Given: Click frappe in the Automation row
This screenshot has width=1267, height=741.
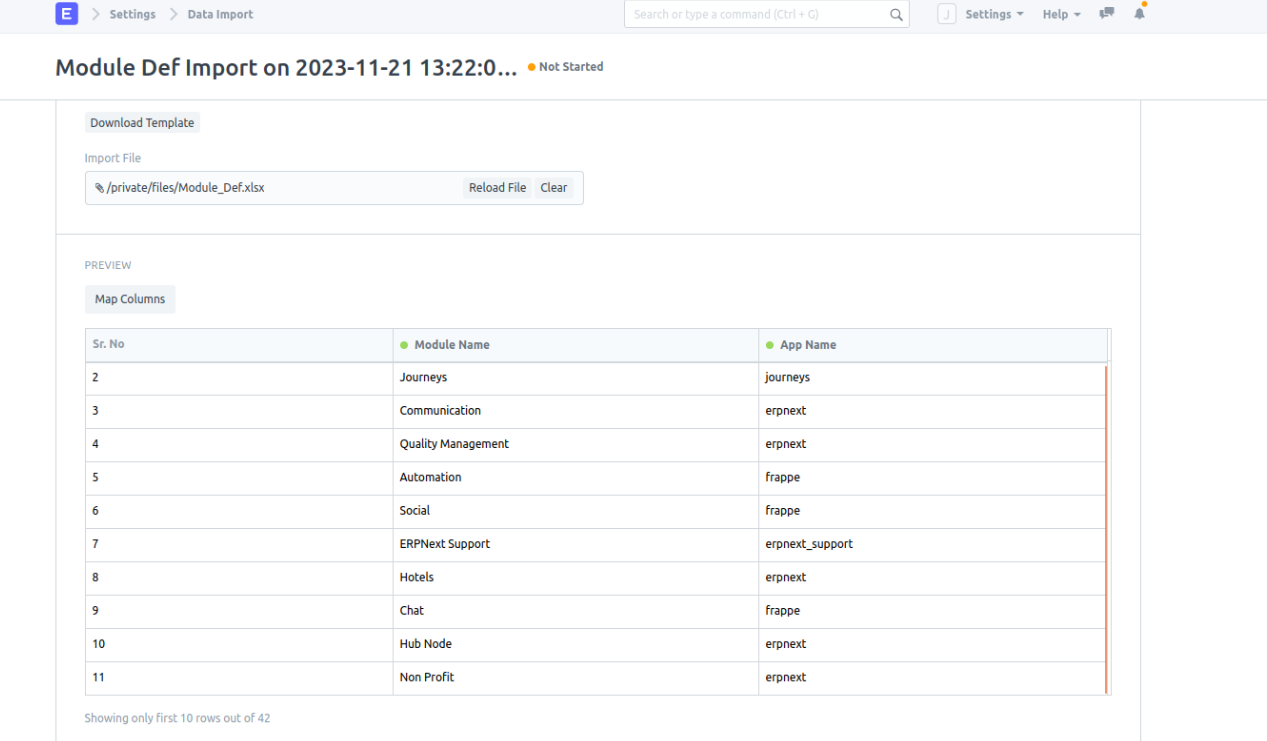Looking at the screenshot, I should [x=932, y=478].
